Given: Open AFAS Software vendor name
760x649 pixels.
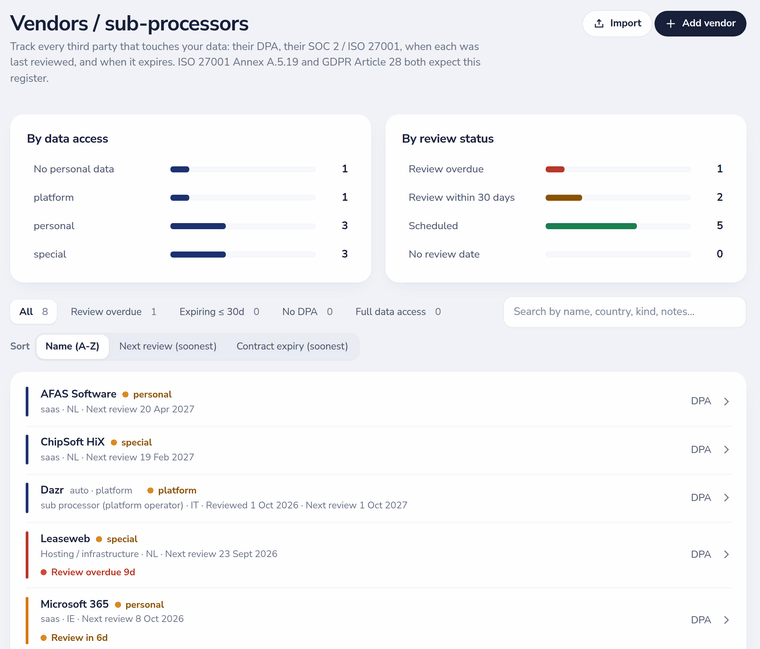Looking at the screenshot, I should [x=79, y=394].
